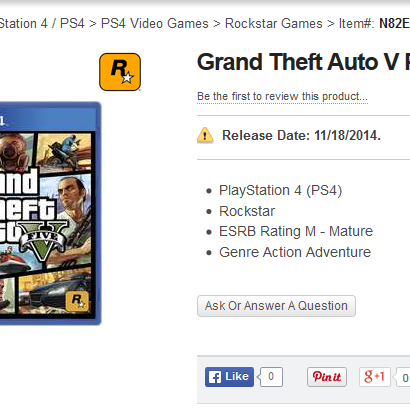Open Be the first to review link
Screen dimensions: 410x409
(x=282, y=96)
